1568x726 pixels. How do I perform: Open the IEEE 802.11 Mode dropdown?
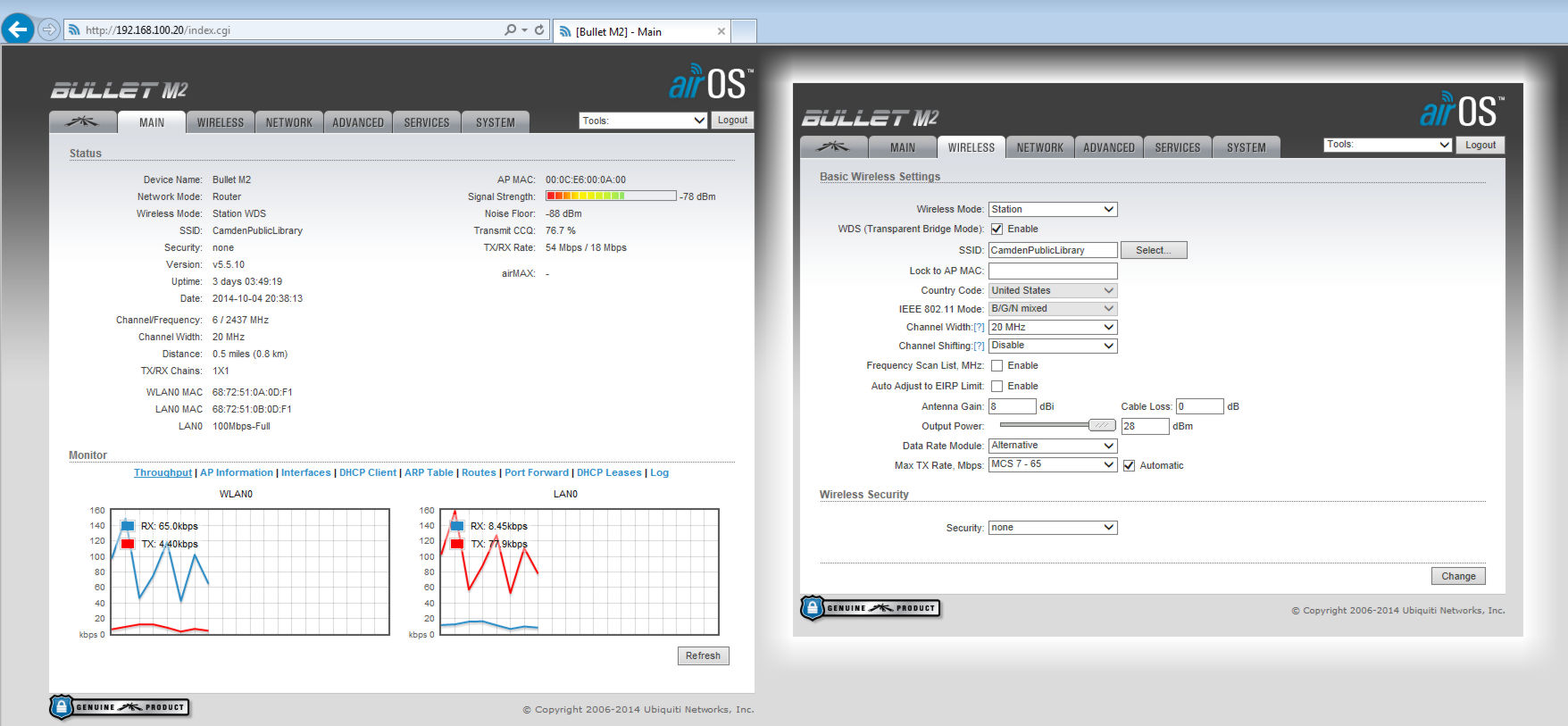[1053, 308]
